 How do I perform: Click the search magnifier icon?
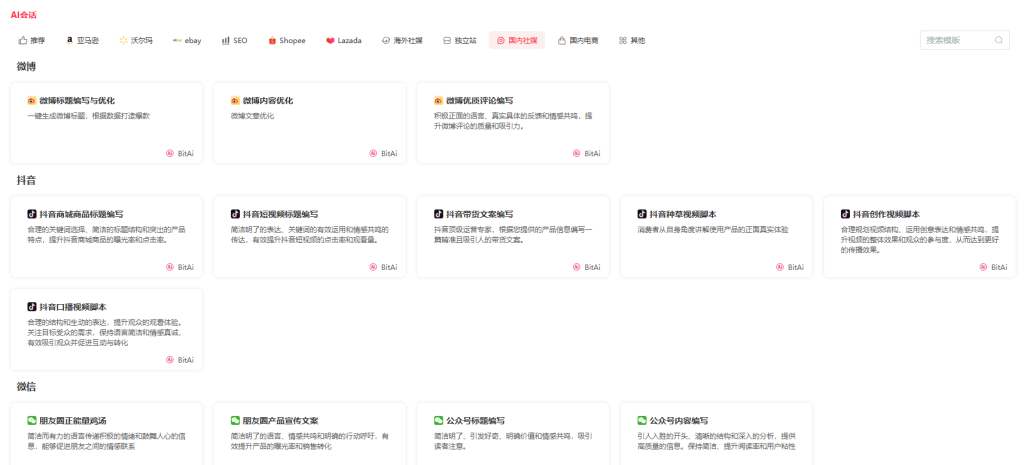(998, 40)
